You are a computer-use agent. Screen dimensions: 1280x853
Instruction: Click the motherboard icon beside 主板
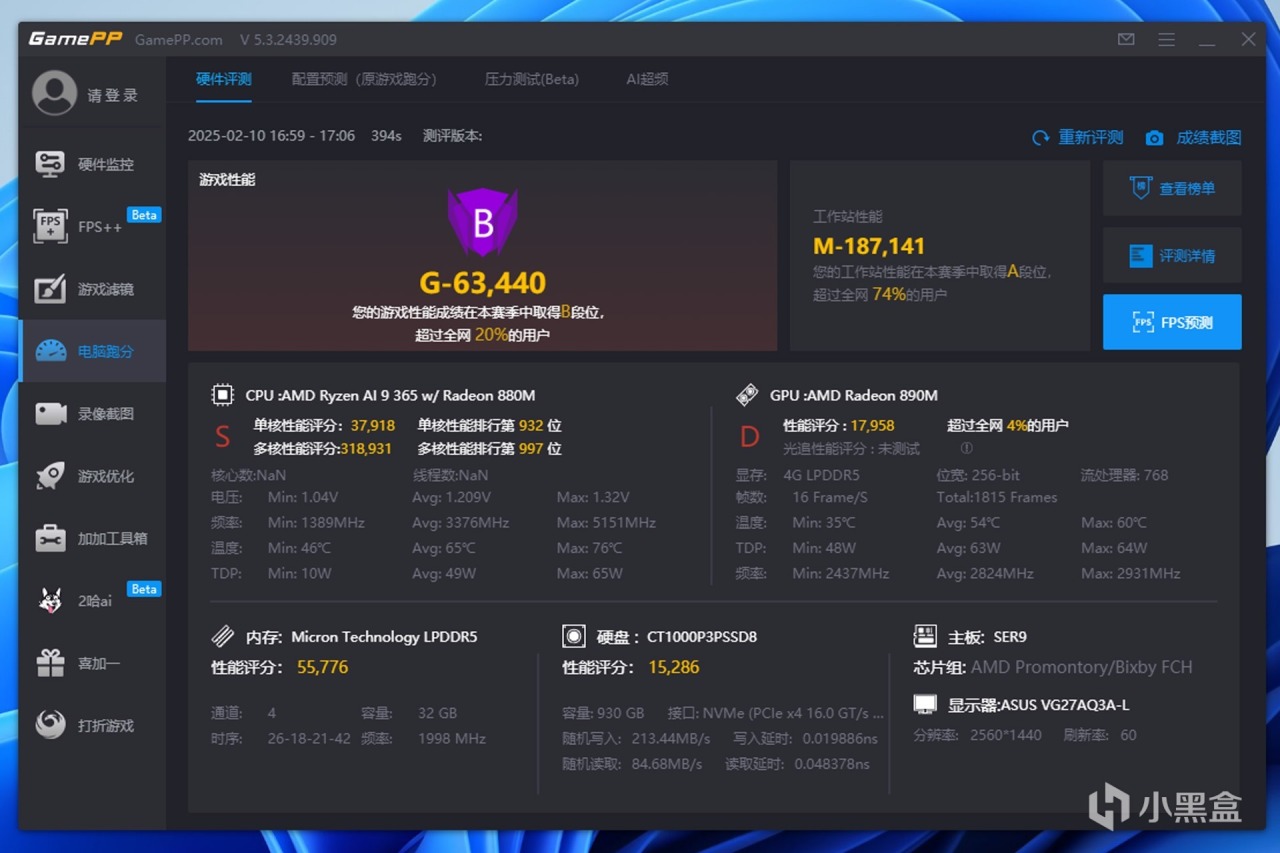(925, 636)
